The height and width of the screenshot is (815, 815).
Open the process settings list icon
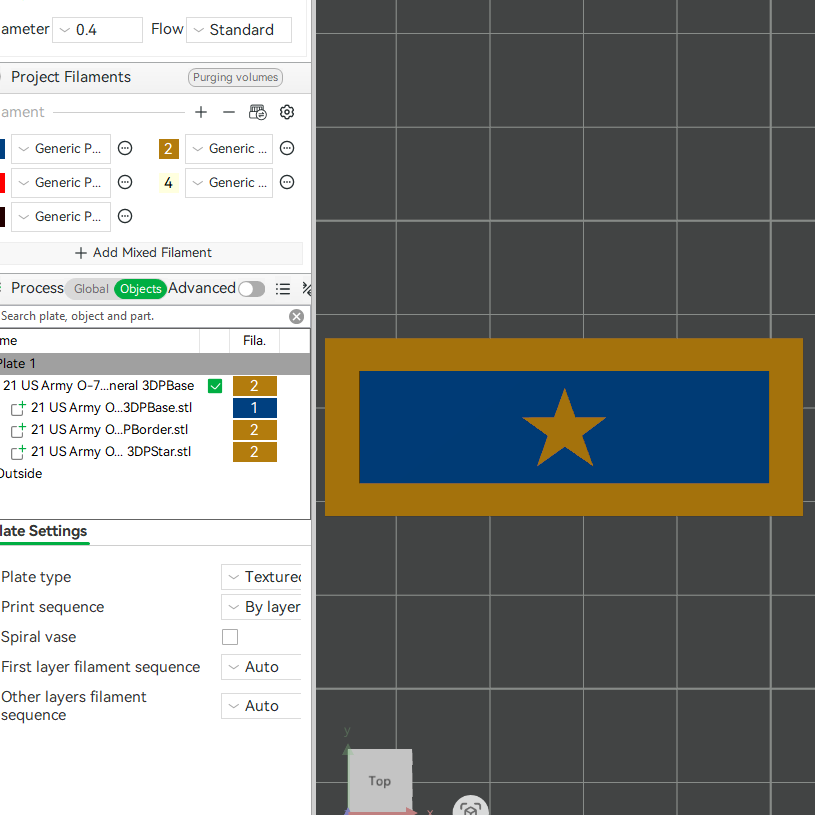283,289
